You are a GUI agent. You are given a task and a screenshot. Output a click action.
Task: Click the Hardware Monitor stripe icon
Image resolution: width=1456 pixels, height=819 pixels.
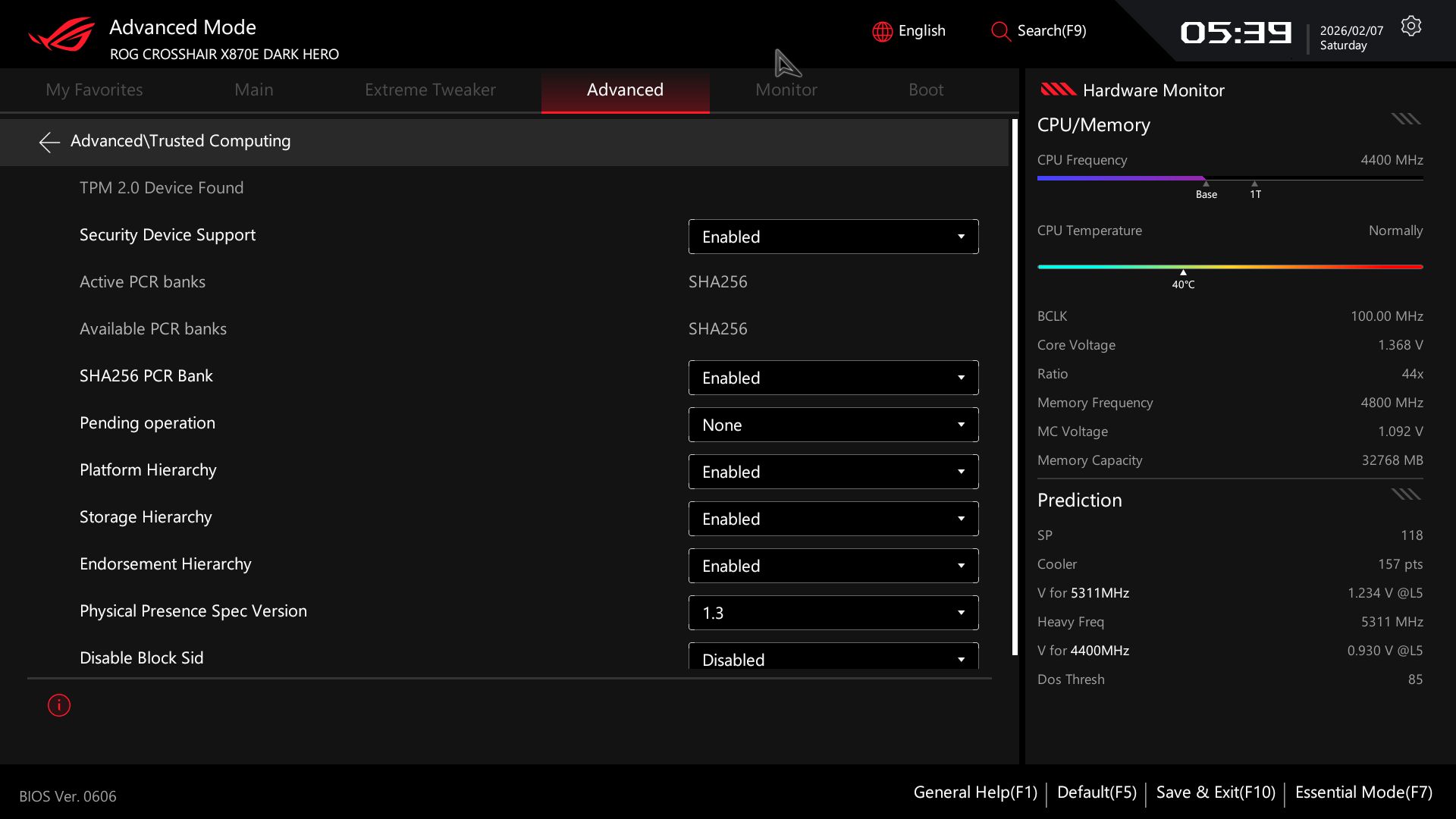pos(1058,90)
